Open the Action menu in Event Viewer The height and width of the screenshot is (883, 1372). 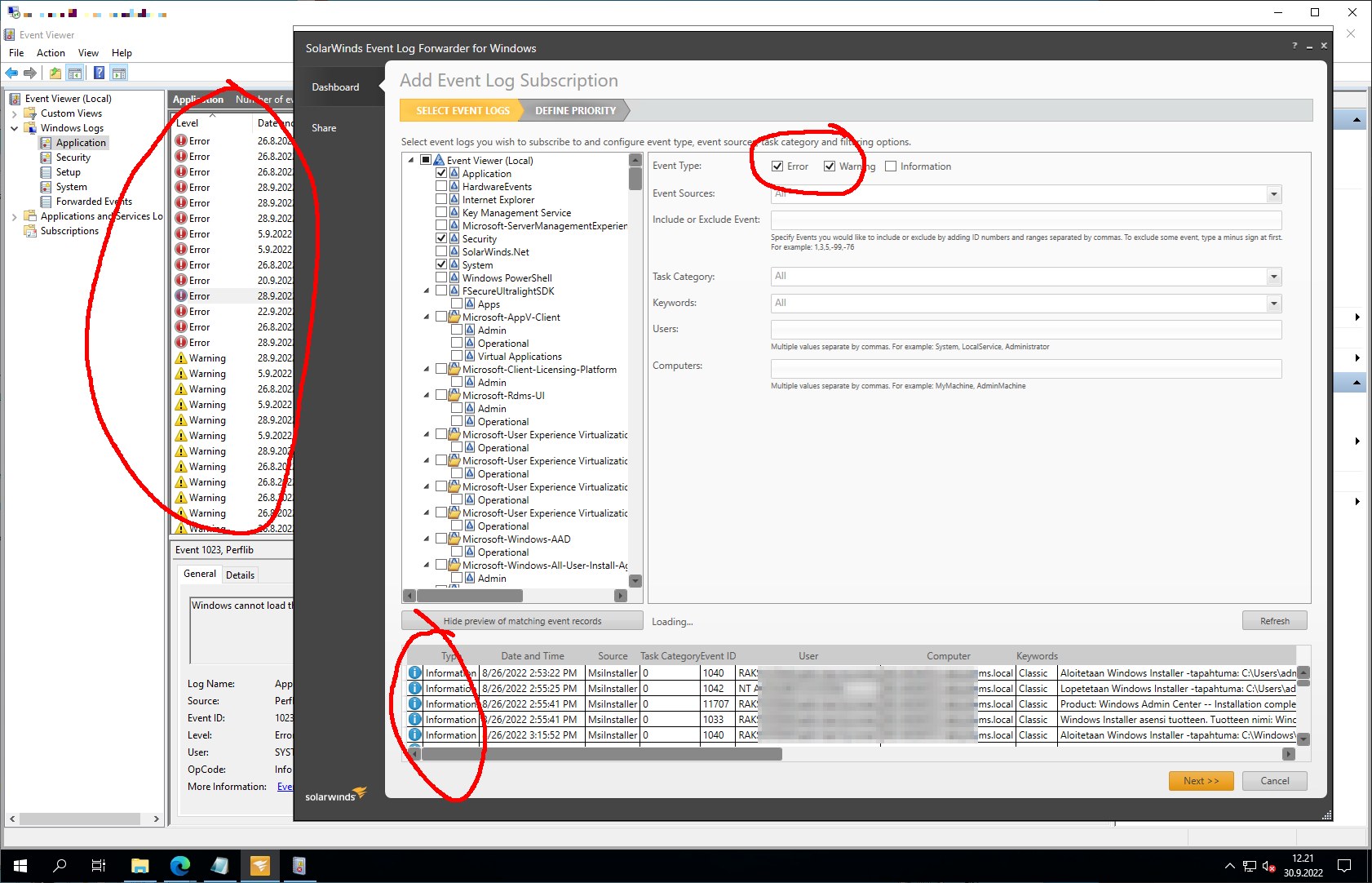(51, 53)
